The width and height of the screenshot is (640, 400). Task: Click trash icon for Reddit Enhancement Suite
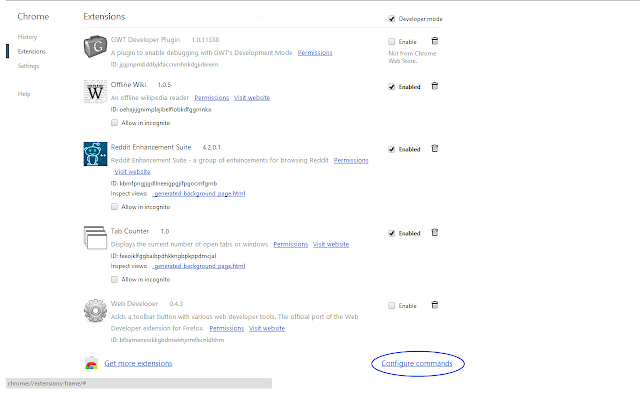435,149
